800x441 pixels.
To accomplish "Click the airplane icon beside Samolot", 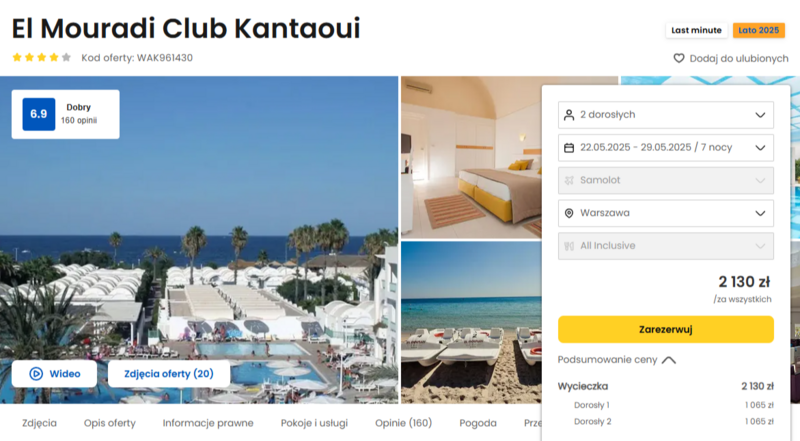I will [569, 180].
